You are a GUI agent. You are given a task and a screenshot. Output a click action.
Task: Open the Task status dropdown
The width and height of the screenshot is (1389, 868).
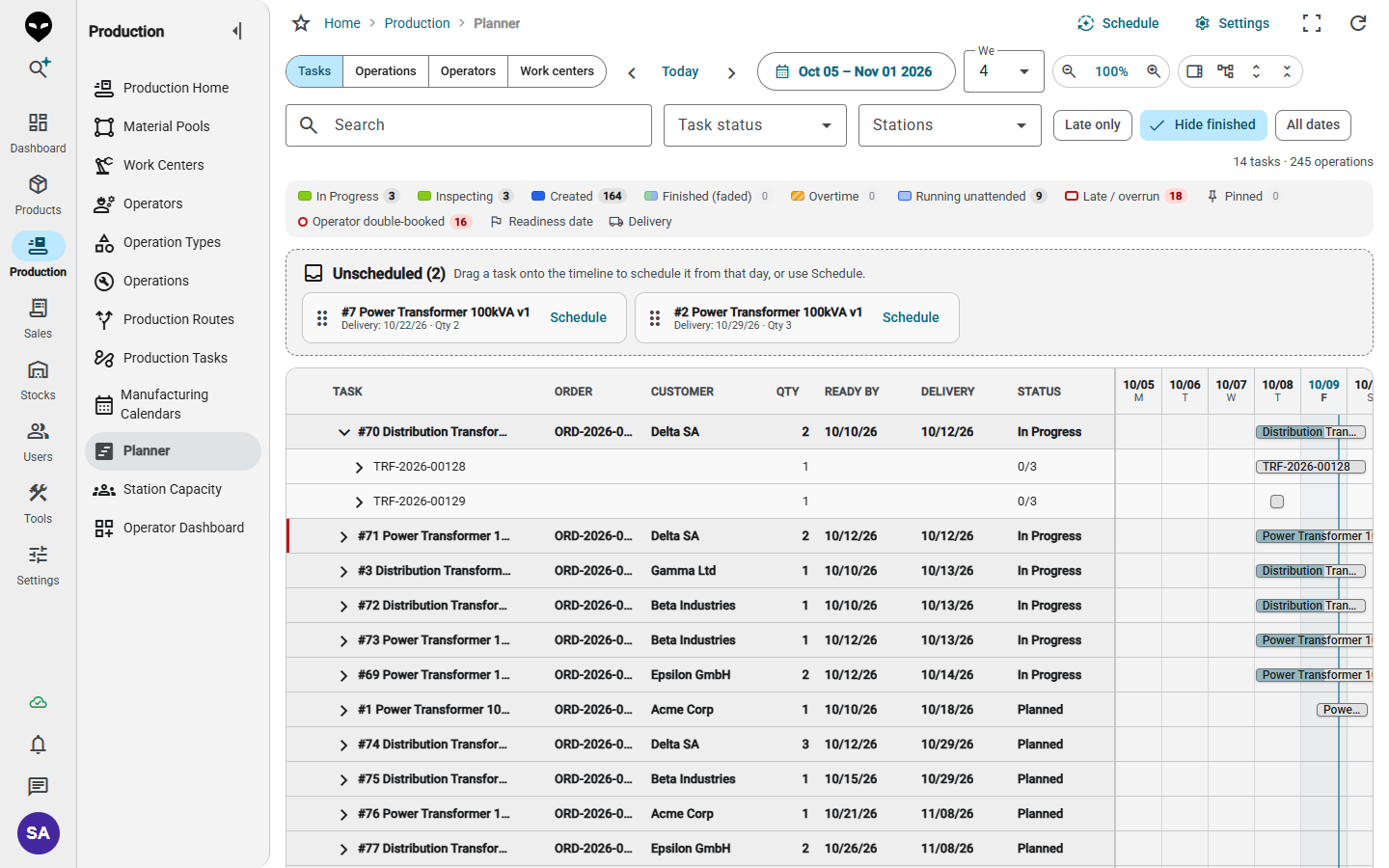(755, 125)
